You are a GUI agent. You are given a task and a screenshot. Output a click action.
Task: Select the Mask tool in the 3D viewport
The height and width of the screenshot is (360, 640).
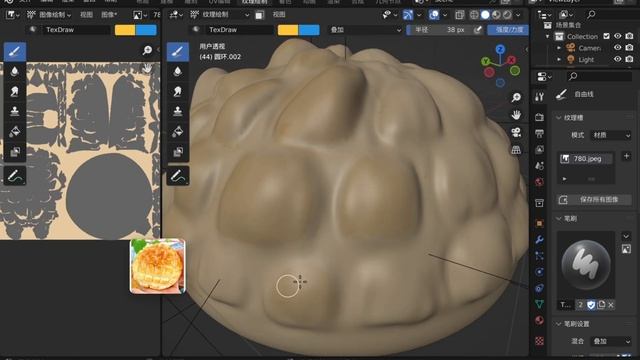(x=178, y=152)
